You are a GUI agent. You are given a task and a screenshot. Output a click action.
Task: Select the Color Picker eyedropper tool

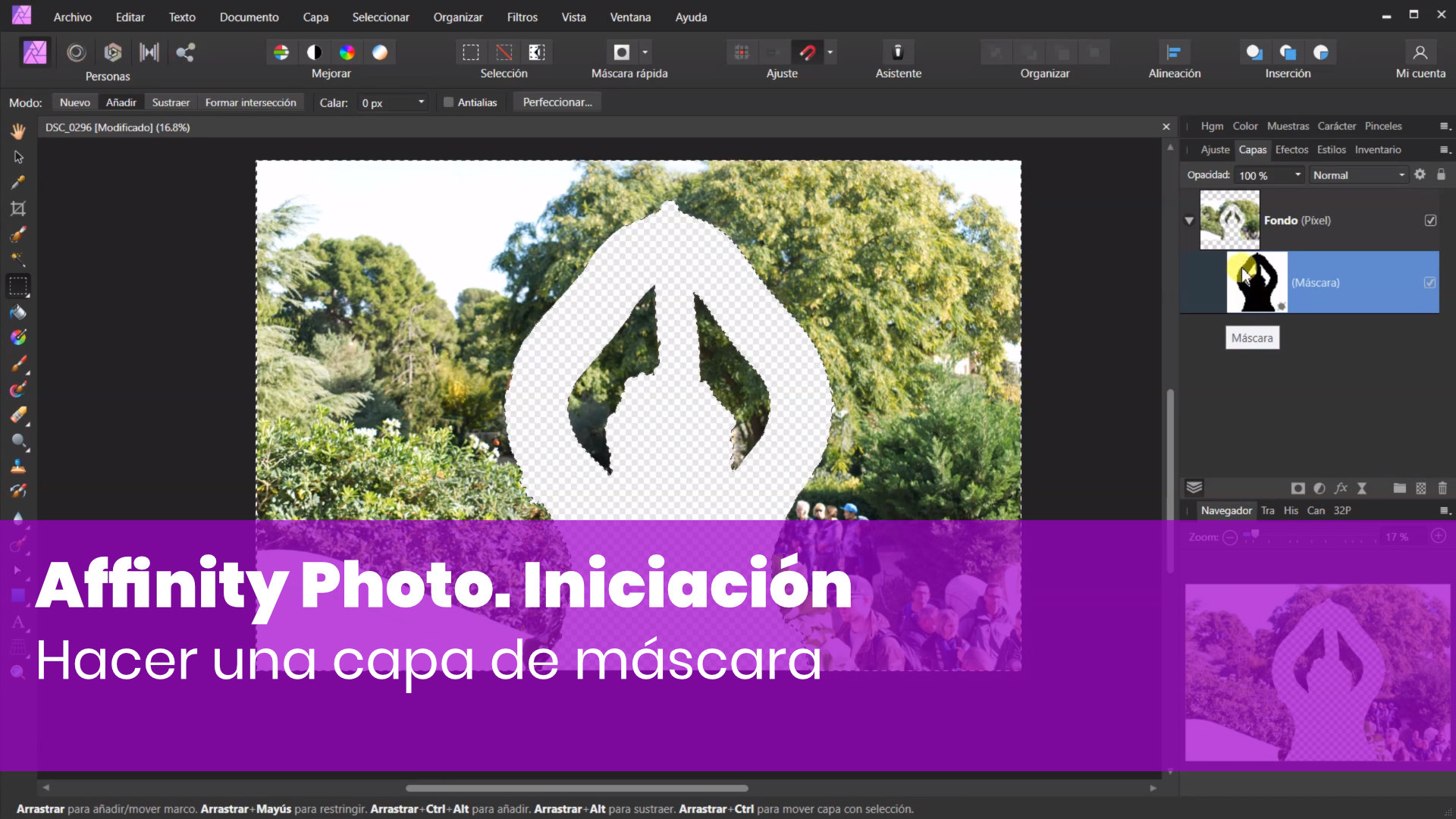pos(18,183)
